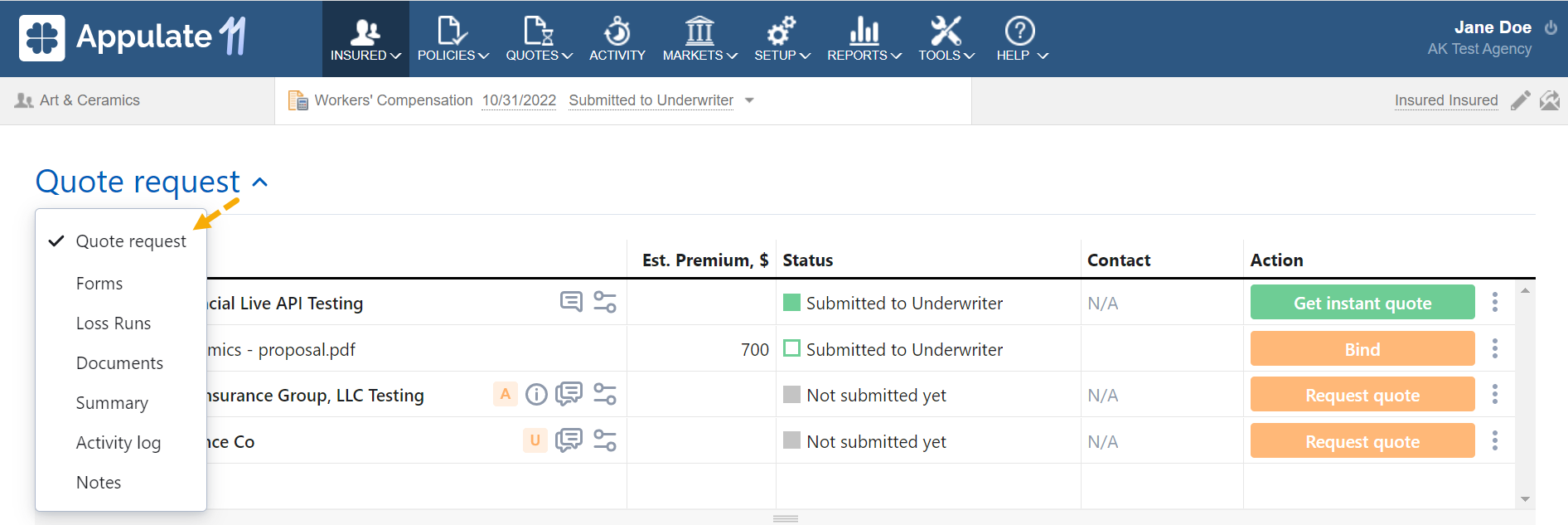The width and height of the screenshot is (1568, 525).
Task: Toggle grey status box in the last row
Action: point(791,440)
